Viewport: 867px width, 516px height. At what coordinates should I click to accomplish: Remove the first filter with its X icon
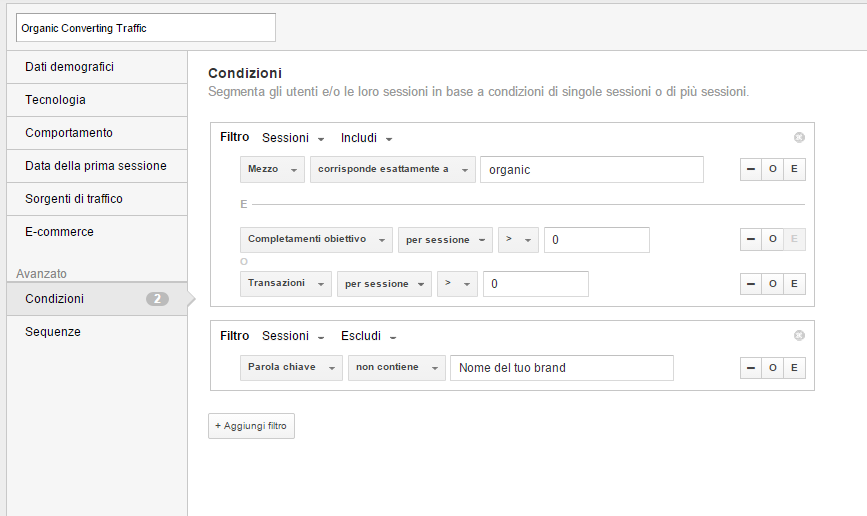click(x=799, y=138)
